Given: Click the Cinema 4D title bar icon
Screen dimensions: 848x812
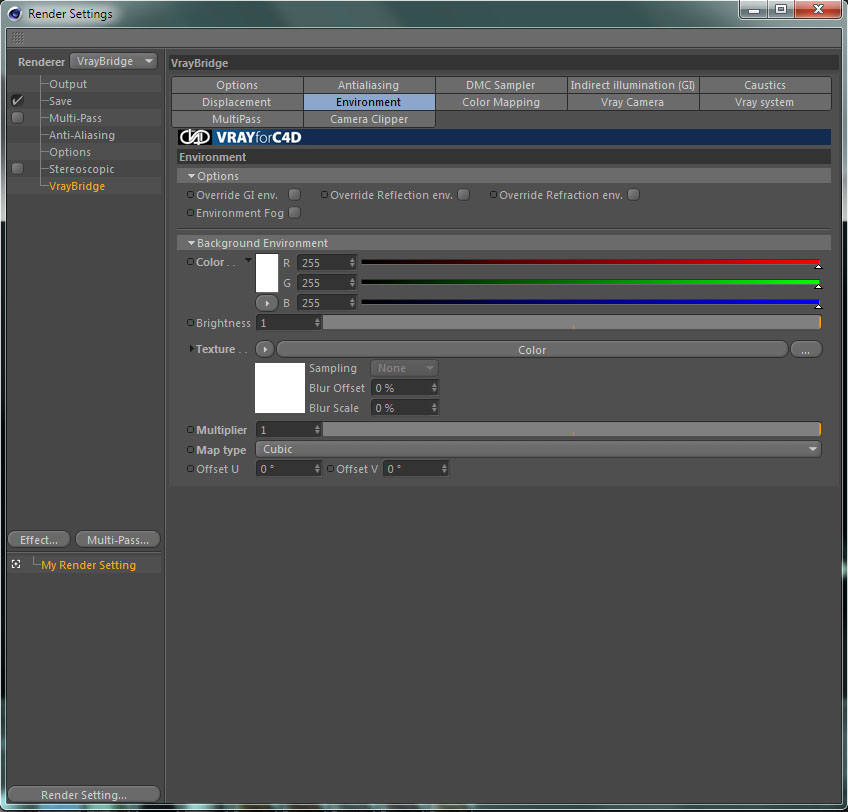Looking at the screenshot, I should (15, 14).
